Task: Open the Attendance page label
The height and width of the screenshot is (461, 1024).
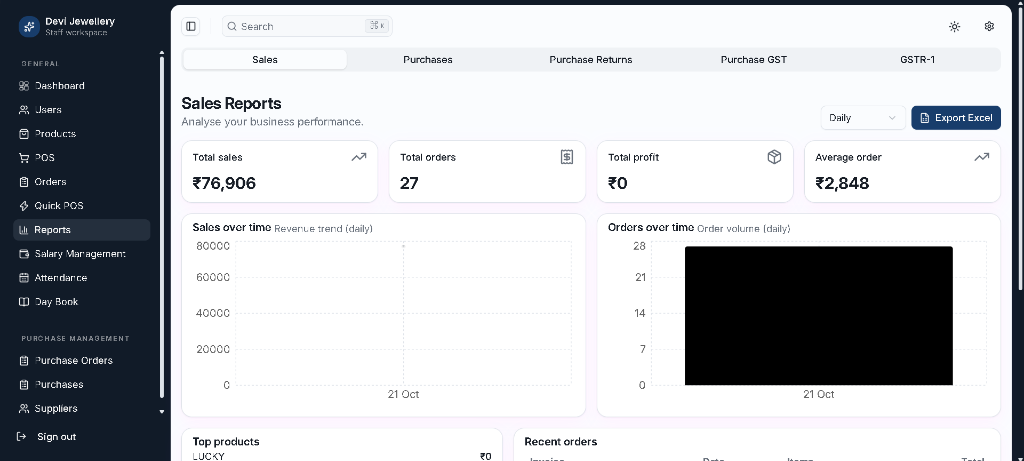Action: coord(61,278)
